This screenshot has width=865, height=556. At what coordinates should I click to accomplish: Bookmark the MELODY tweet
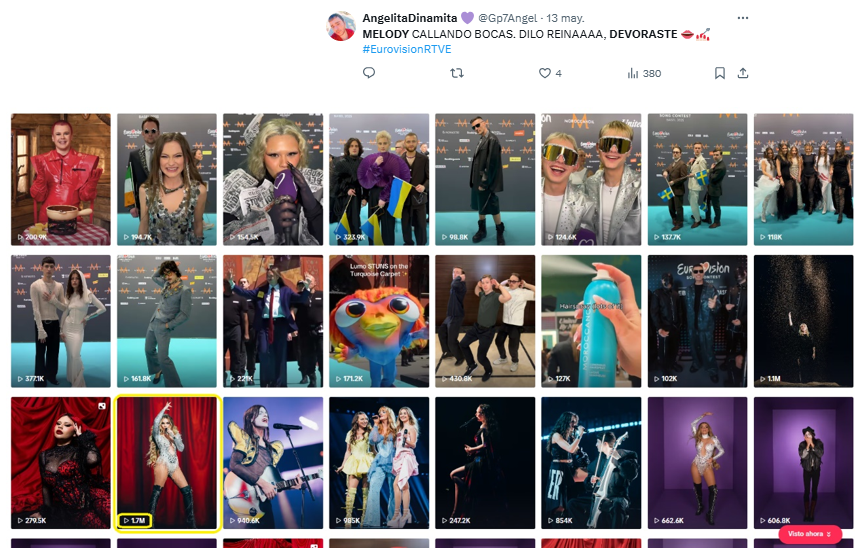[x=719, y=73]
